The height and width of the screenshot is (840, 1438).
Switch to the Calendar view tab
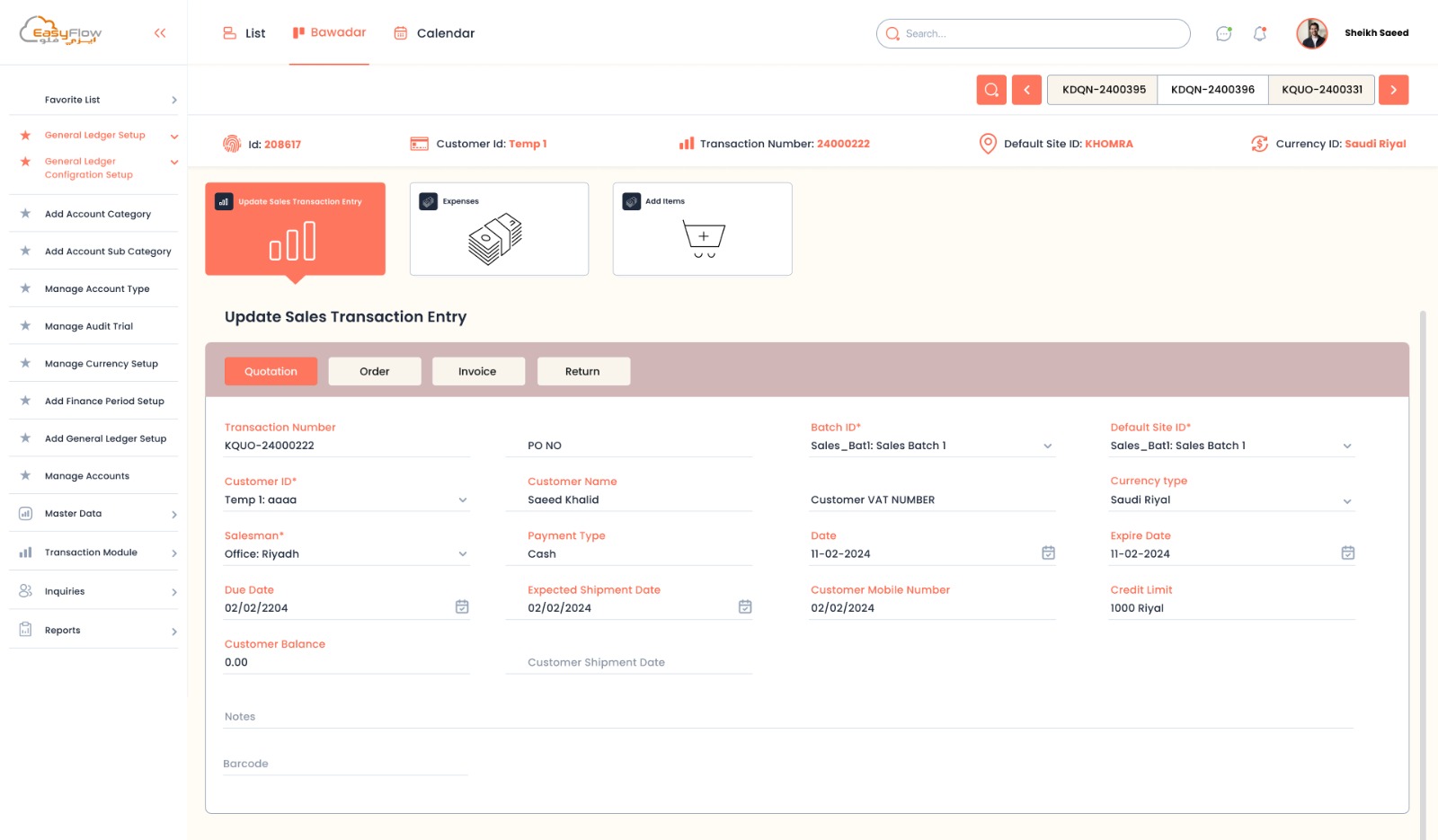point(434,33)
